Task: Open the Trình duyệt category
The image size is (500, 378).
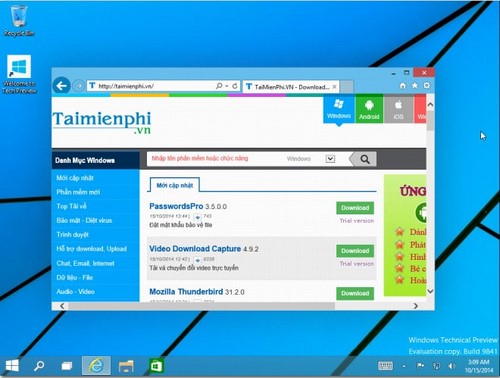Action: tap(72, 235)
